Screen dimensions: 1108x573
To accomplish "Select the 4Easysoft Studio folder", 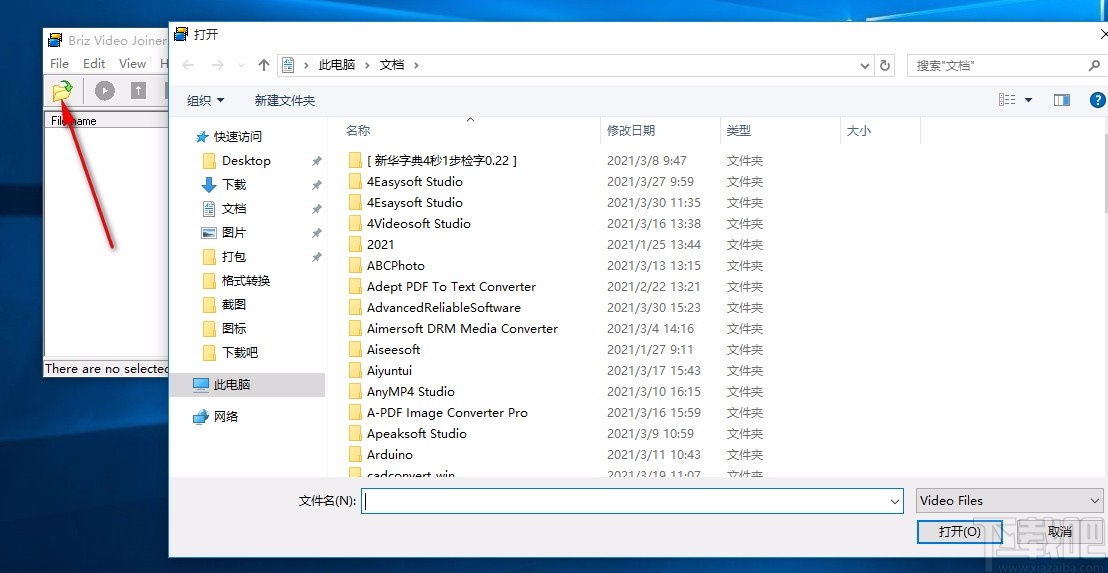I will [415, 182].
